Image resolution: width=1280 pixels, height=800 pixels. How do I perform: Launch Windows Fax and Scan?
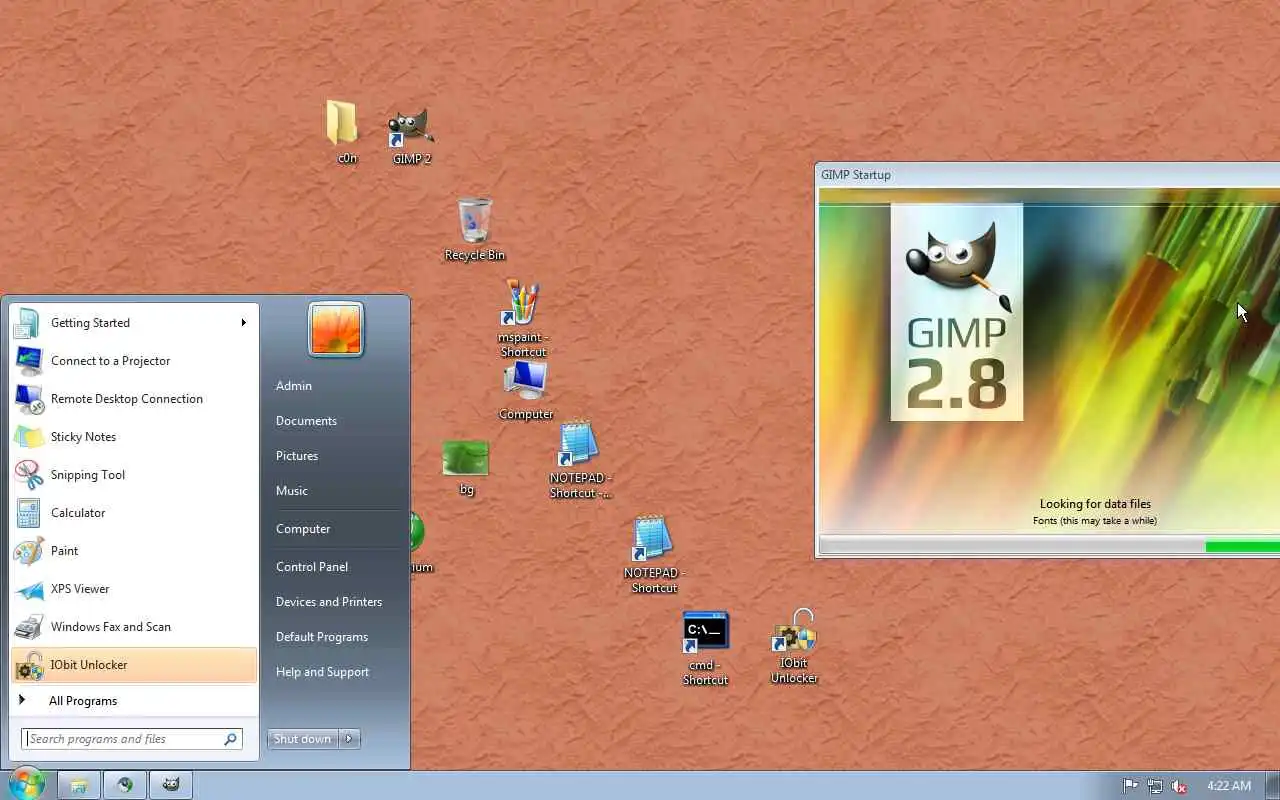[x=134, y=627]
